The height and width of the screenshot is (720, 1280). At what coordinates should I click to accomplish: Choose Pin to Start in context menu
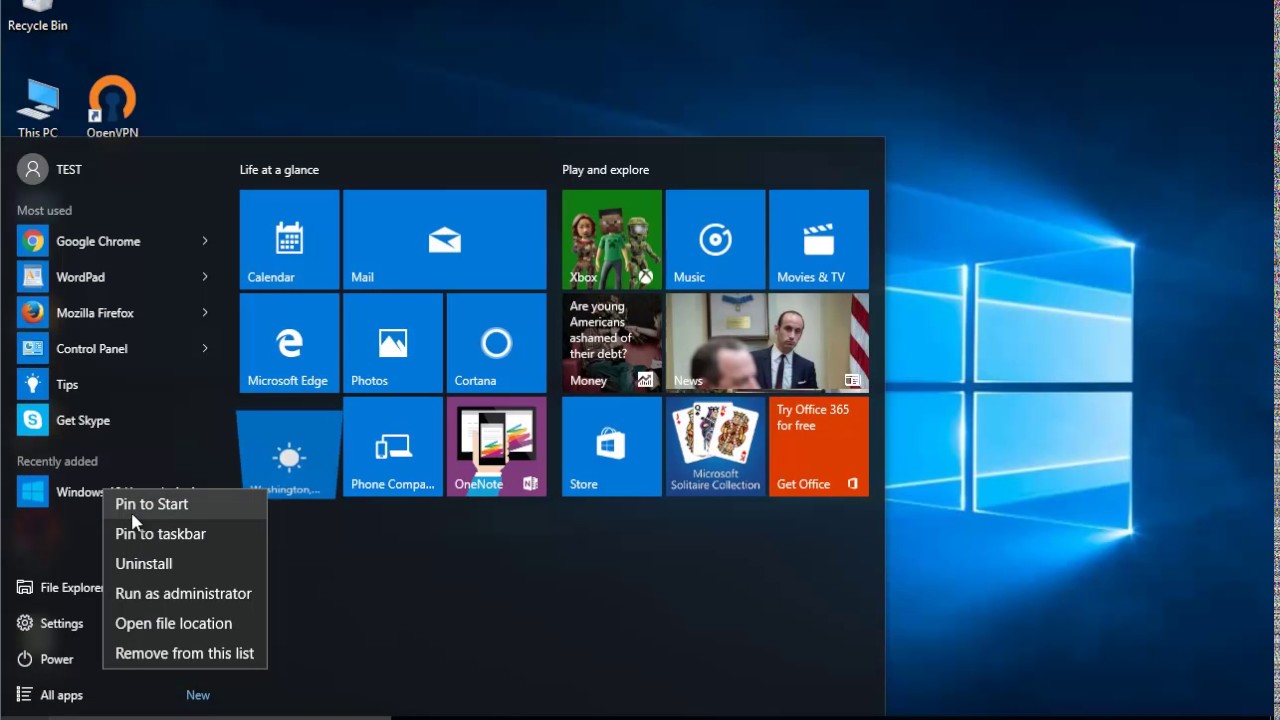click(x=185, y=504)
